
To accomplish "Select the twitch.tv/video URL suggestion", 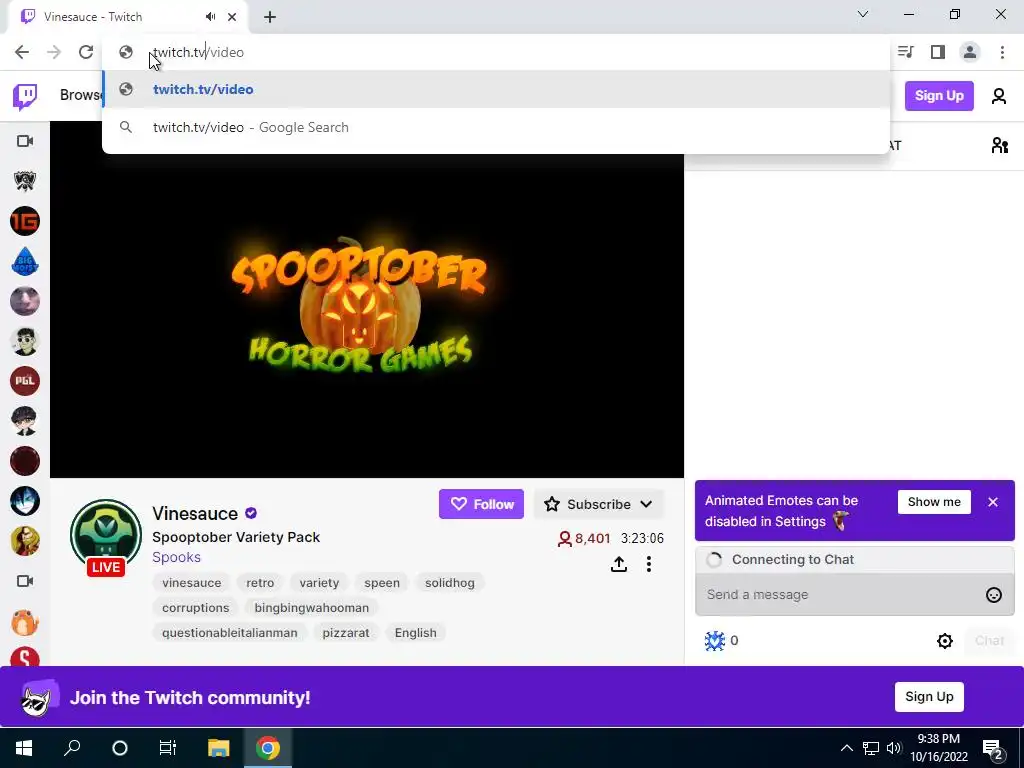I will [x=496, y=89].
